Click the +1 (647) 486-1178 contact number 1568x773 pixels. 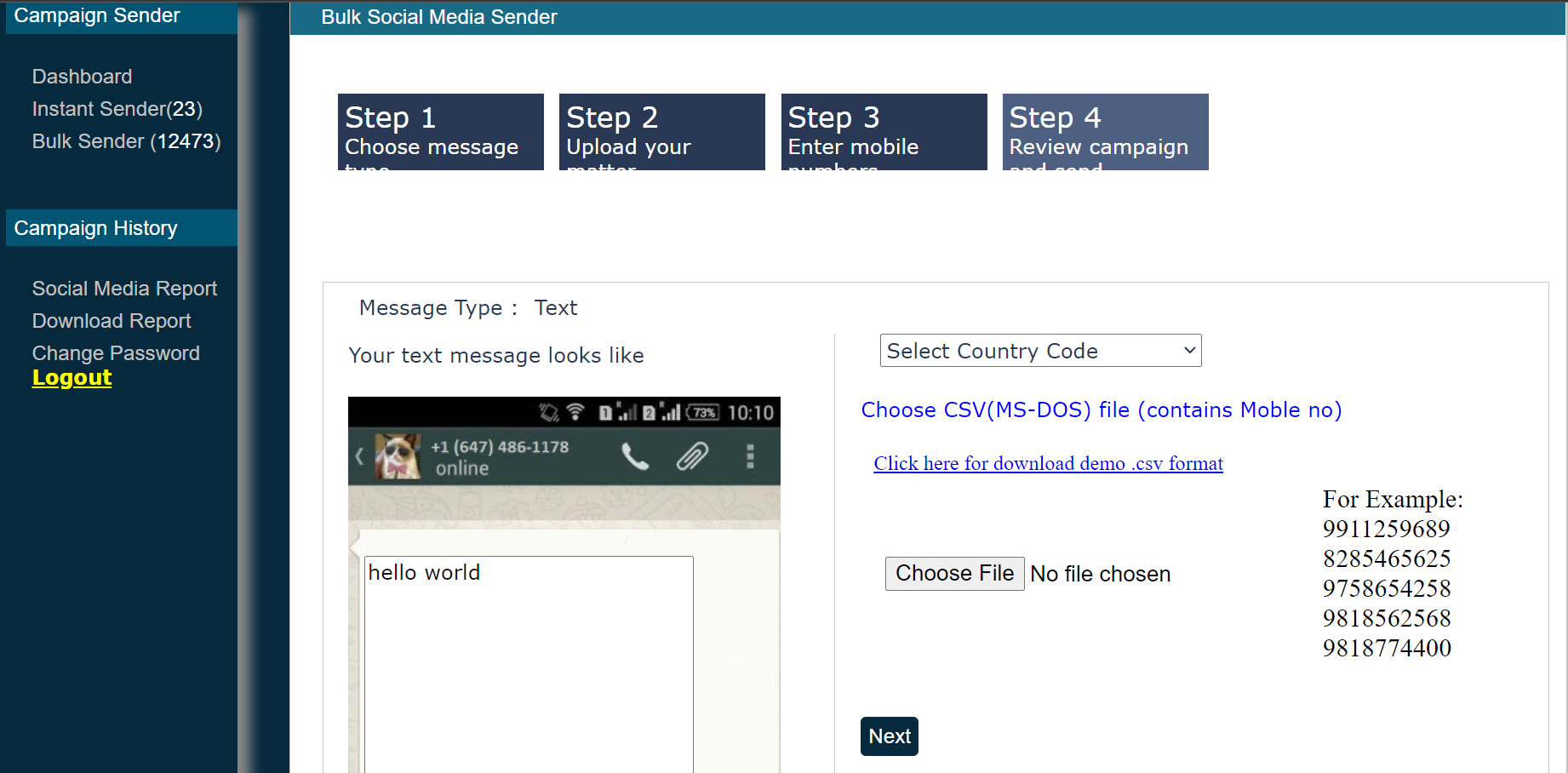tap(500, 447)
